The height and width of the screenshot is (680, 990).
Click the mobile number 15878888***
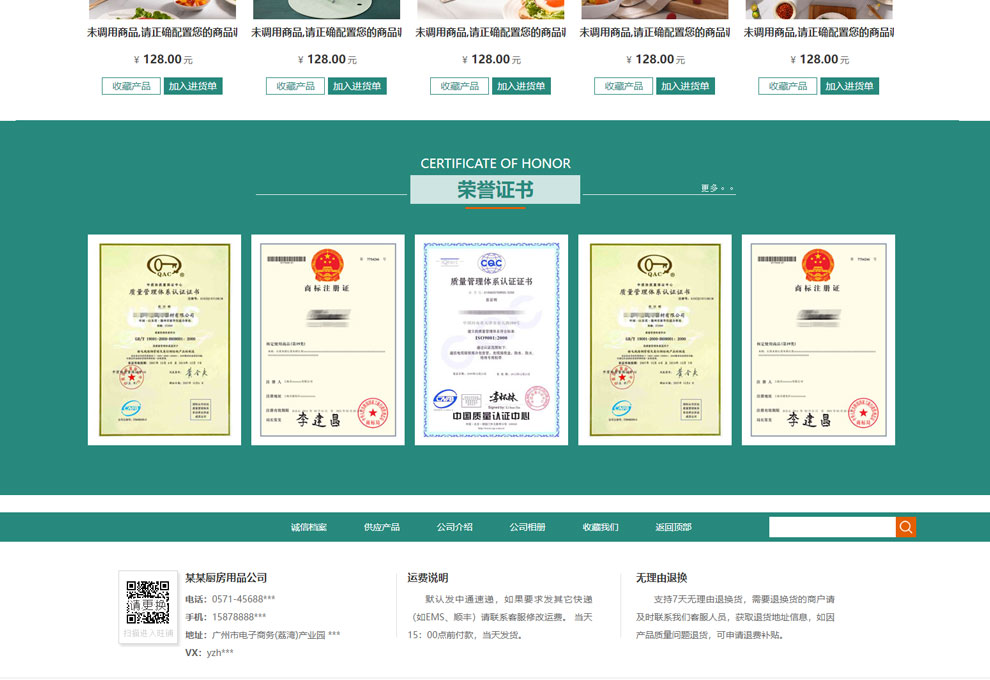pyautogui.click(x=239, y=617)
